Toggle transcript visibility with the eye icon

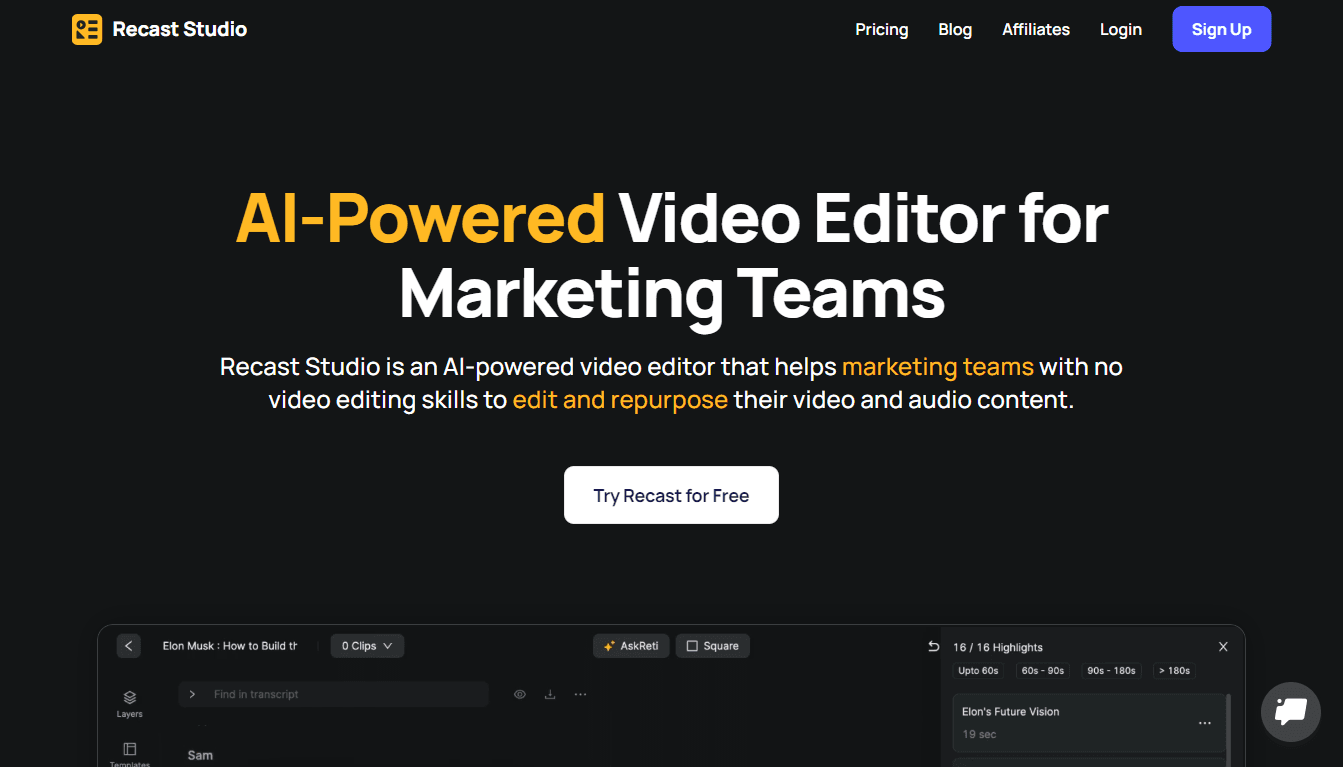pos(519,693)
